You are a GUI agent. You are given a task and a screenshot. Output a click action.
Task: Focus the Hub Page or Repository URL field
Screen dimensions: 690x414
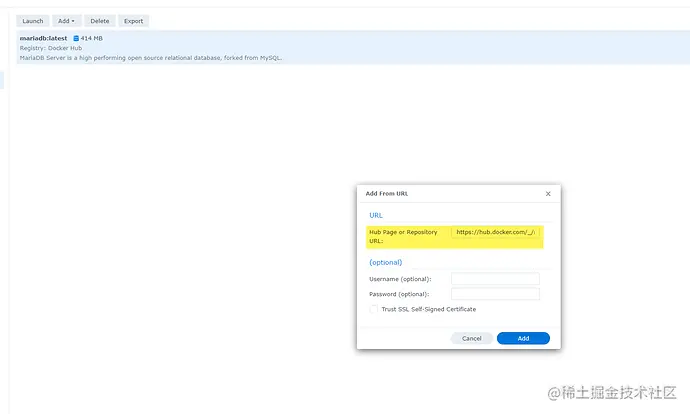coord(495,232)
